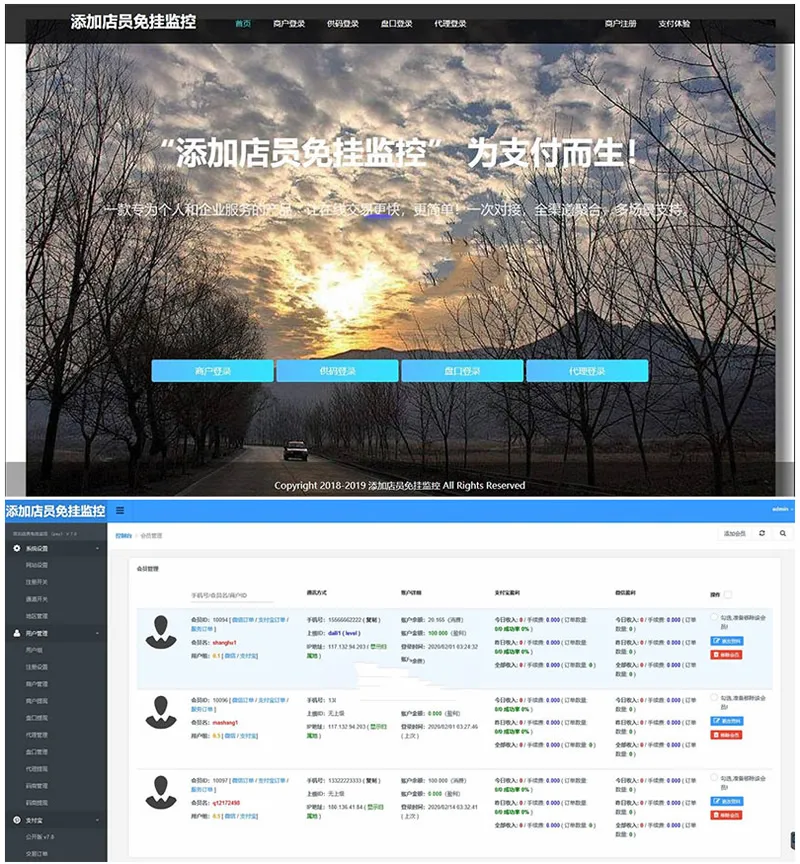The width and height of the screenshot is (800, 864).
Task: Tick the selection box for member 10096
Action: pyautogui.click(x=714, y=697)
